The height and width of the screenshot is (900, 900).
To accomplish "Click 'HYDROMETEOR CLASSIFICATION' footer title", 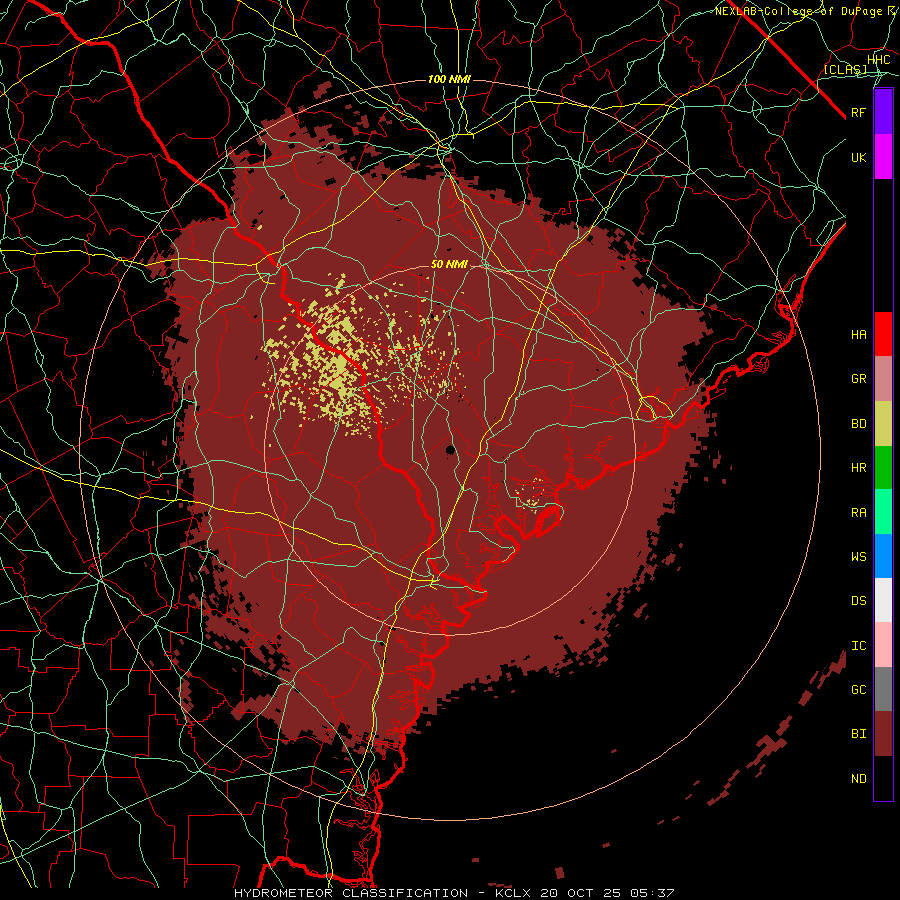I will tap(351, 893).
